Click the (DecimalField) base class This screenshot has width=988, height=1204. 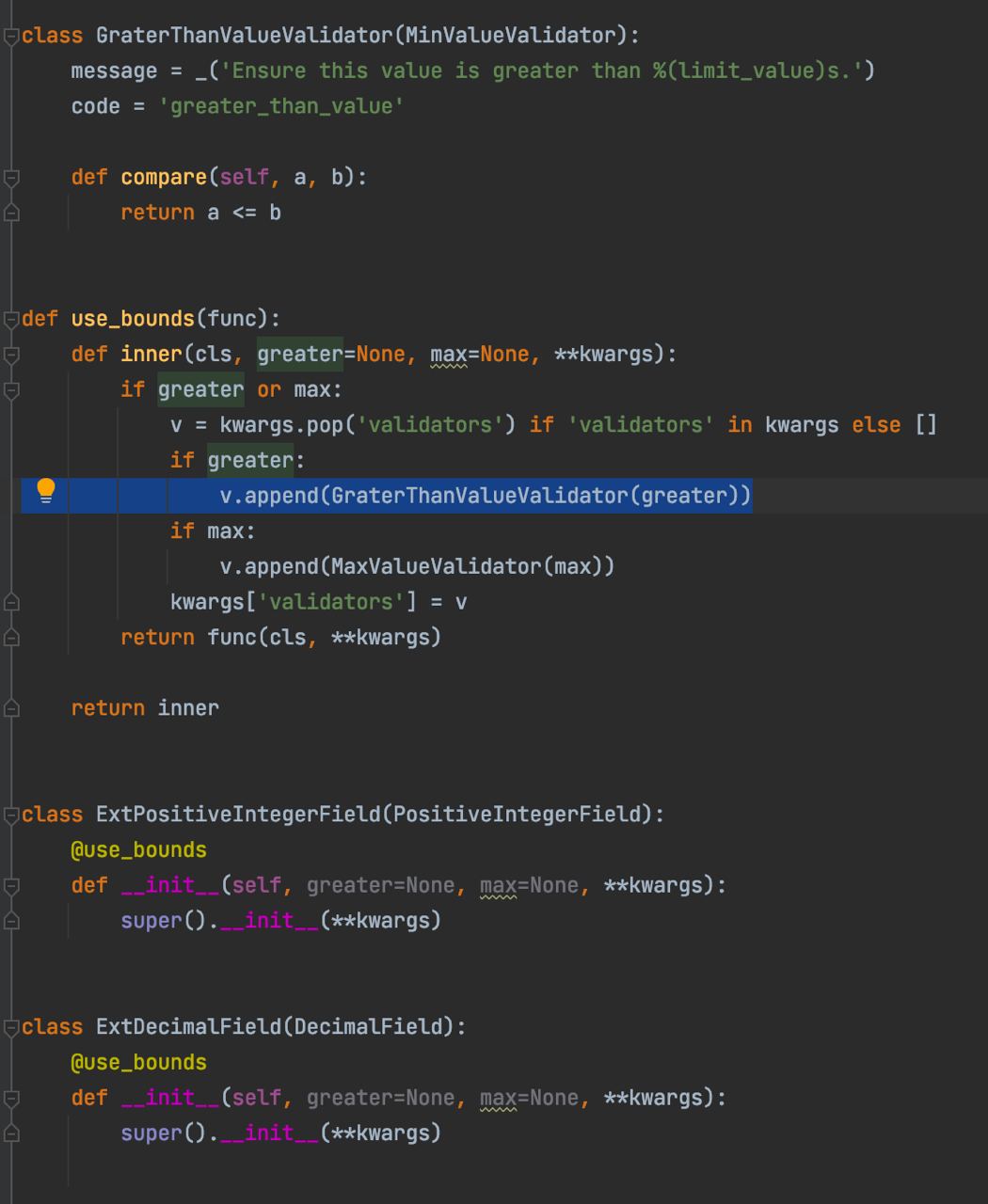[368, 1027]
